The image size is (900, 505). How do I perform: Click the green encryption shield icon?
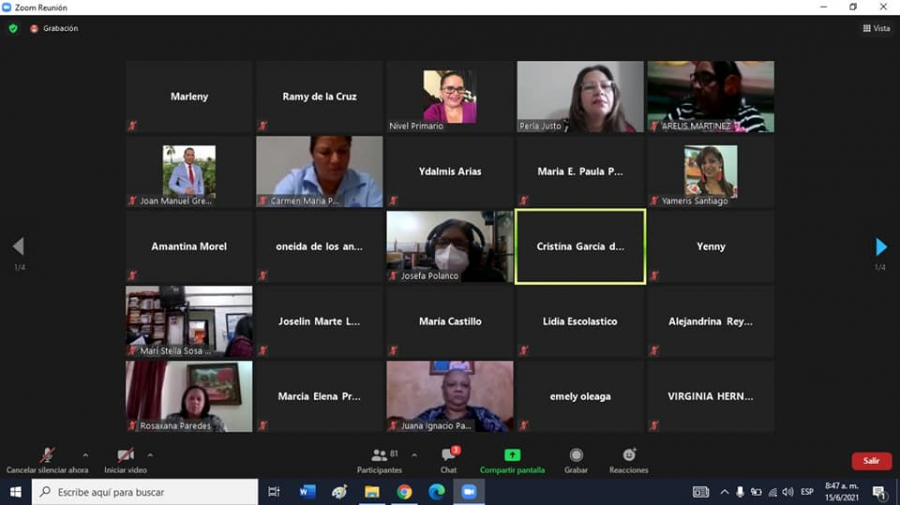point(13,28)
